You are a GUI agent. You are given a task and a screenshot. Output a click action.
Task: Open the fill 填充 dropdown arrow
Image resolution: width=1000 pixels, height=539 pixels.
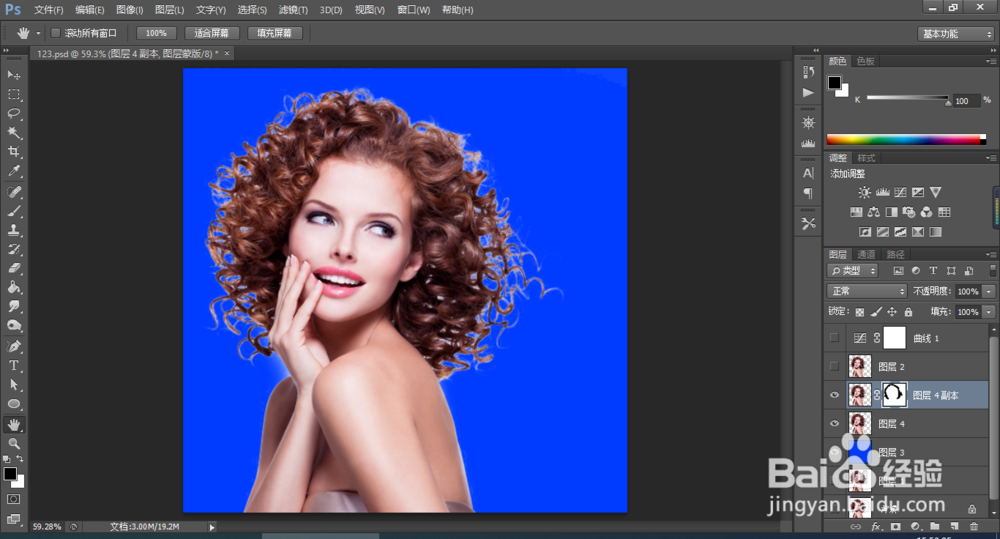(989, 312)
